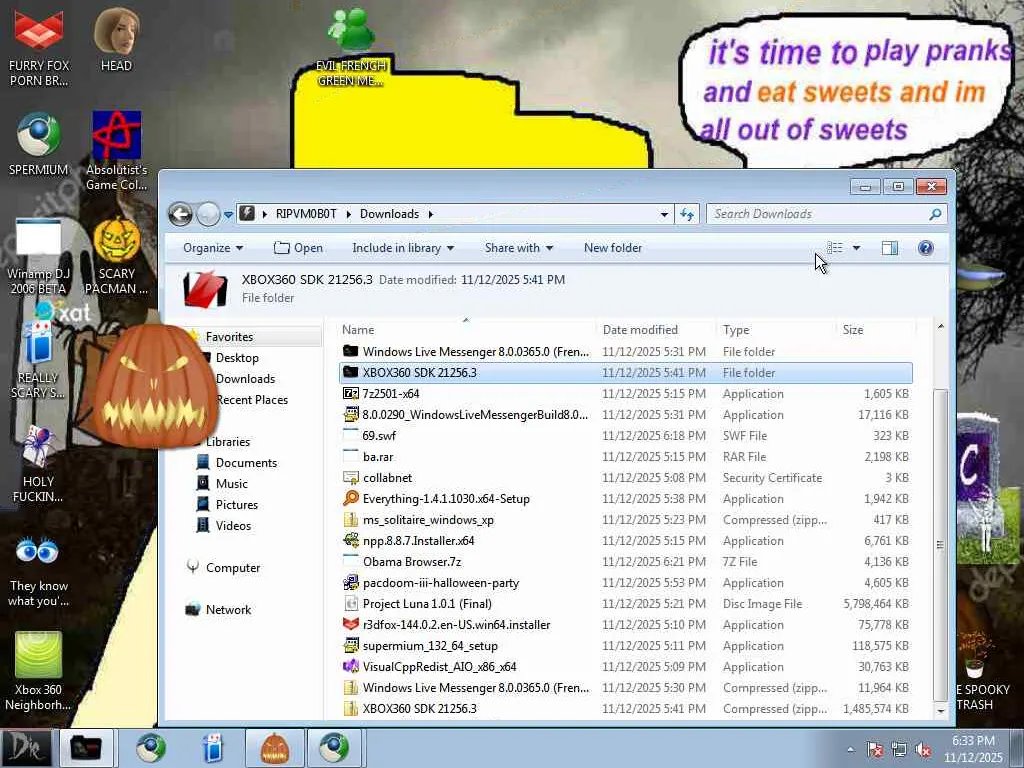This screenshot has height=768, width=1024.
Task: Refresh the Downloads folder address bar
Action: pyautogui.click(x=687, y=214)
